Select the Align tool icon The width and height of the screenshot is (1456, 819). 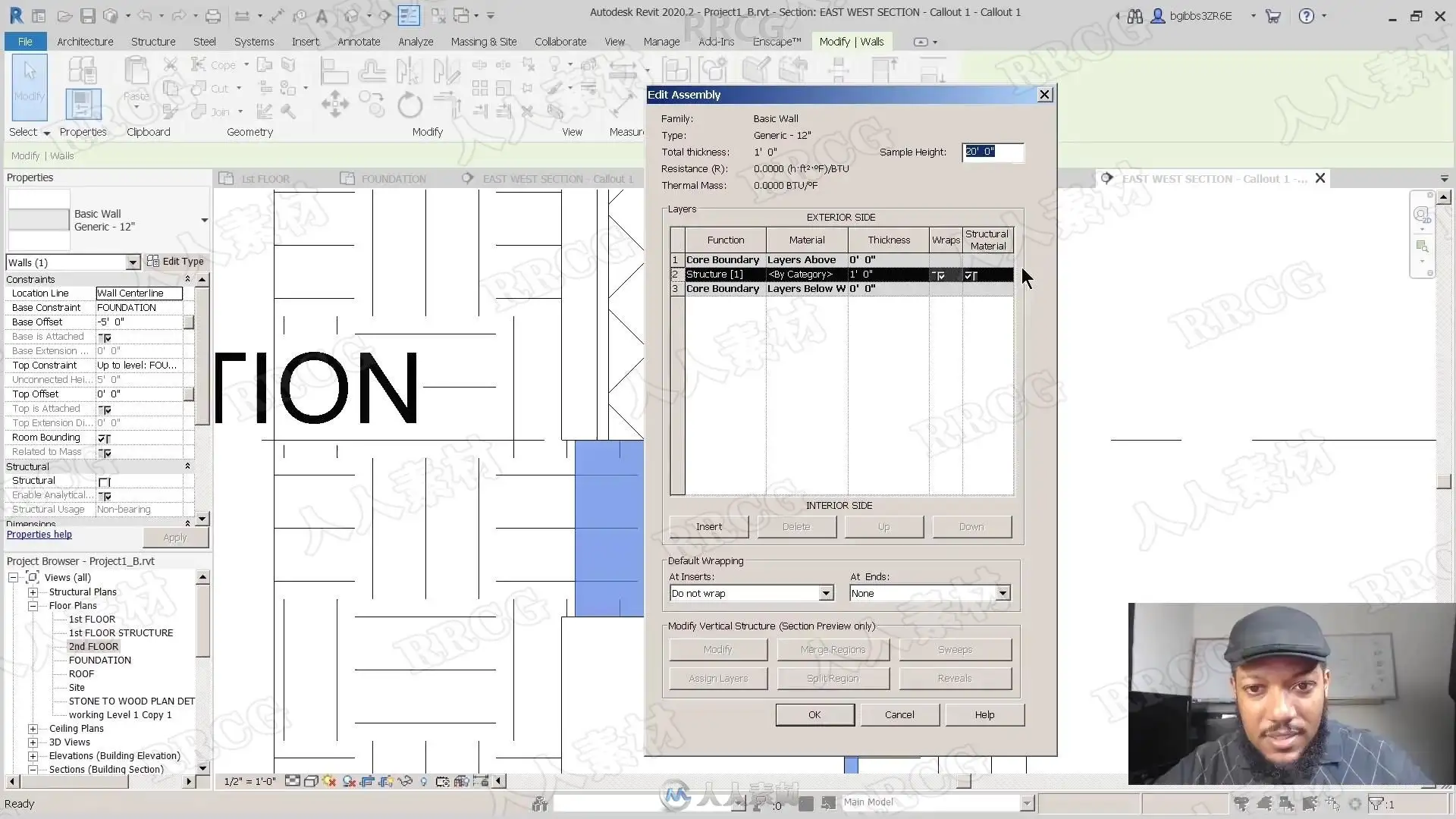(334, 71)
